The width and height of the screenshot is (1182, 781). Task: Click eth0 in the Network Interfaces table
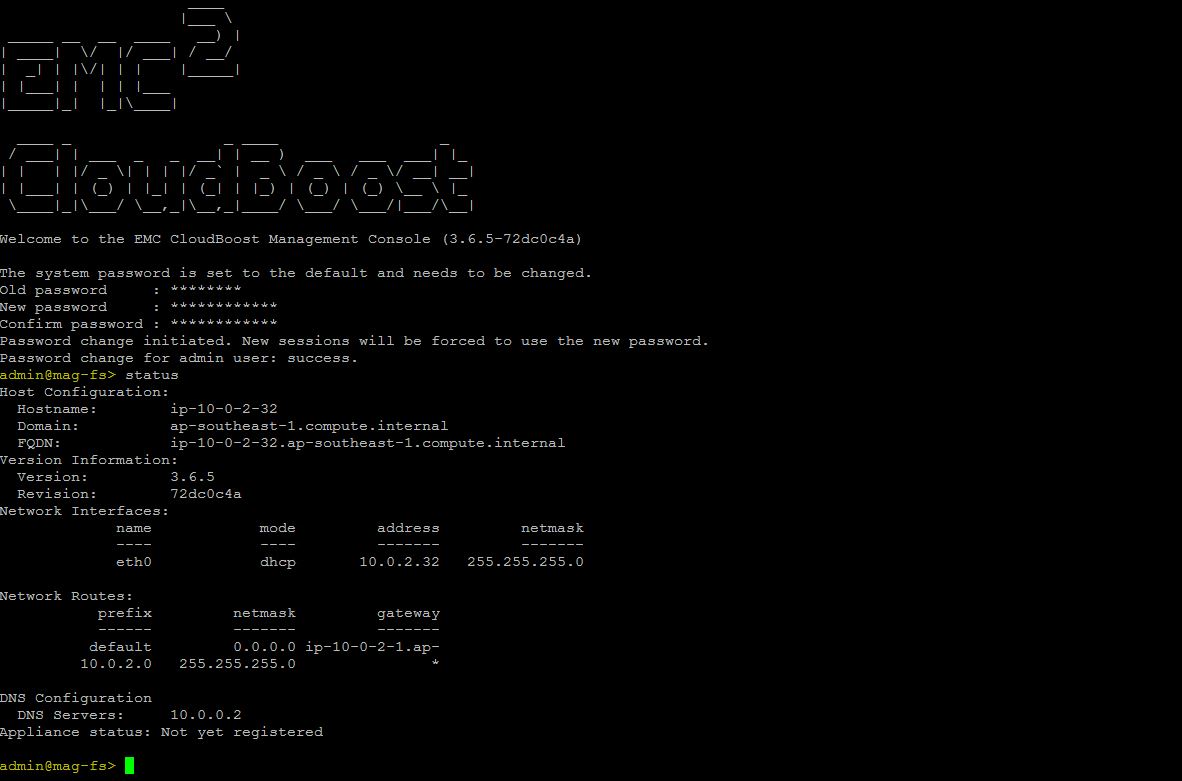point(133,562)
